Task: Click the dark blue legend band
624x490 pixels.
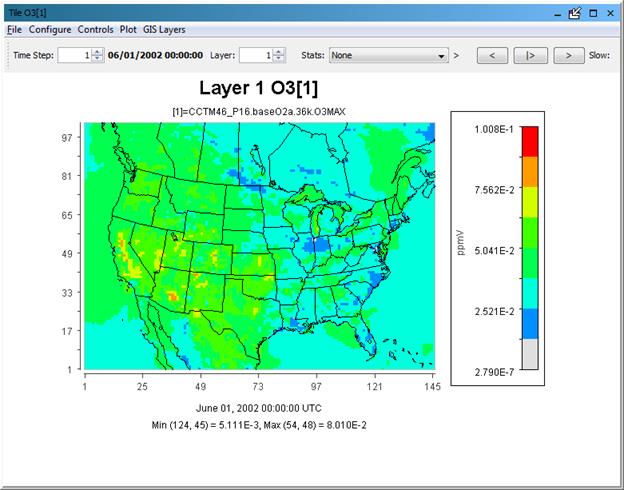Action: [x=530, y=324]
